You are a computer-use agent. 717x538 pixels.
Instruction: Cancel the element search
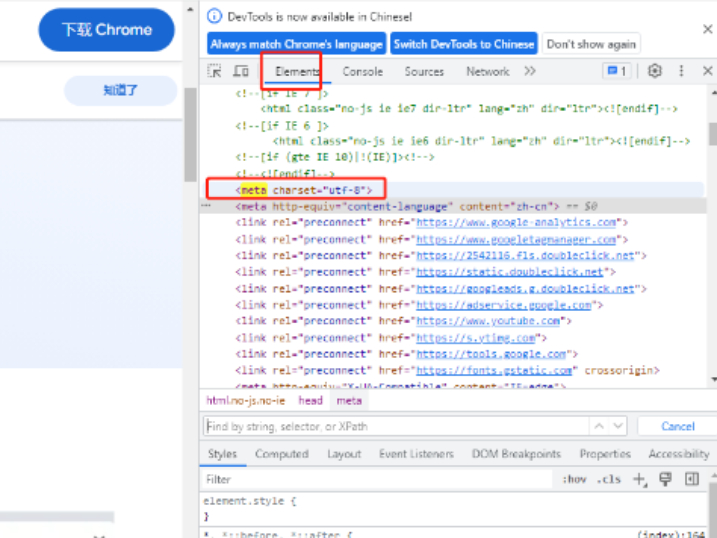678,426
